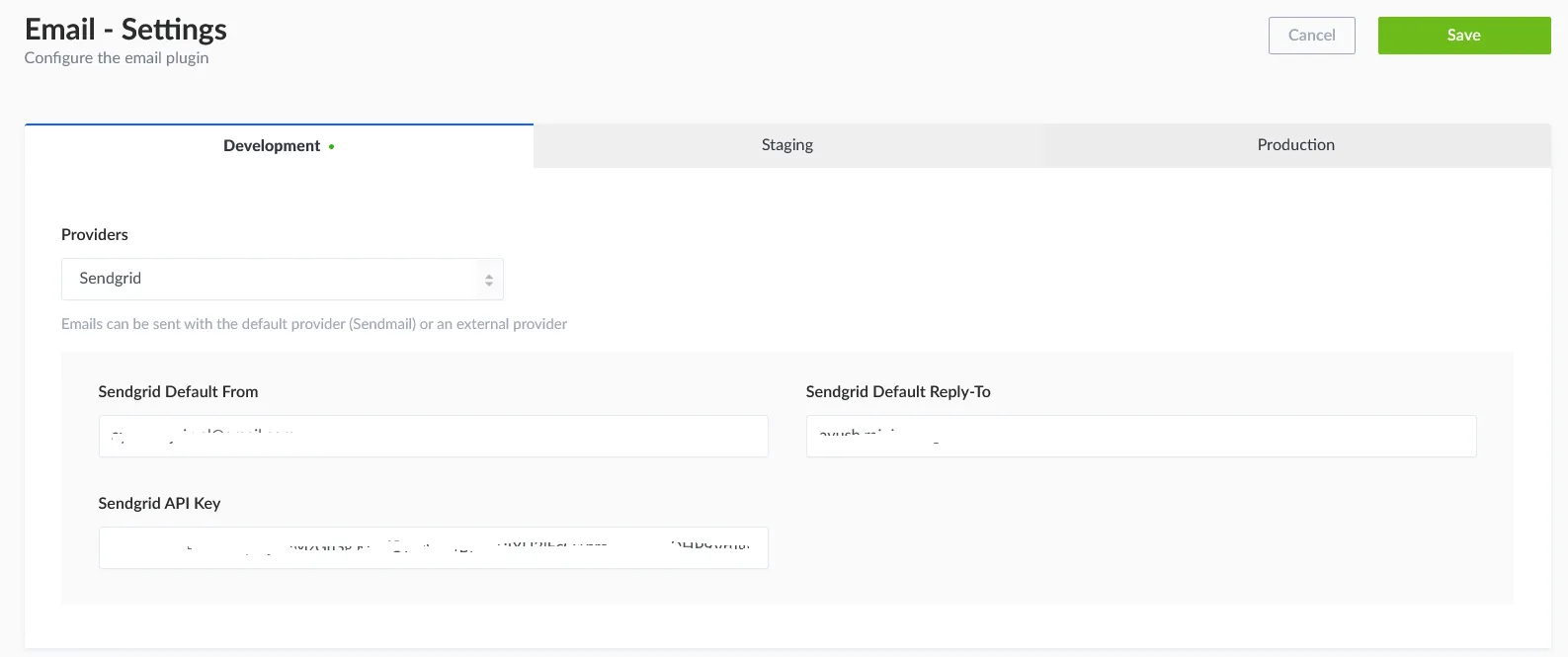Click the up-down arrows in Providers select
Viewport: 1568px width, 657px height.
(488, 280)
